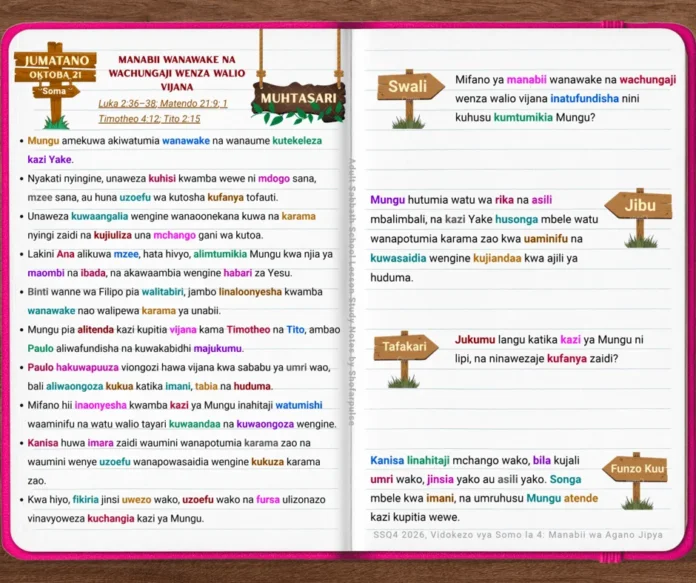This screenshot has width=696, height=583.
Task: Click the words Paulo hakuwapuuza
Action: (x=73, y=367)
